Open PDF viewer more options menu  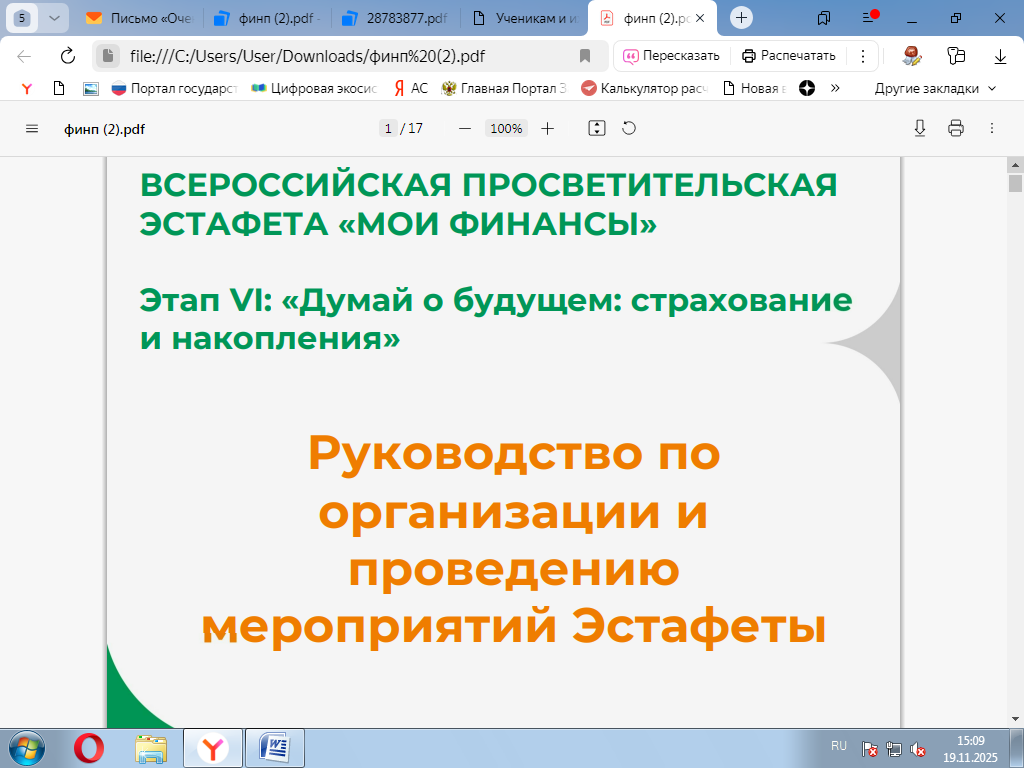click(992, 128)
